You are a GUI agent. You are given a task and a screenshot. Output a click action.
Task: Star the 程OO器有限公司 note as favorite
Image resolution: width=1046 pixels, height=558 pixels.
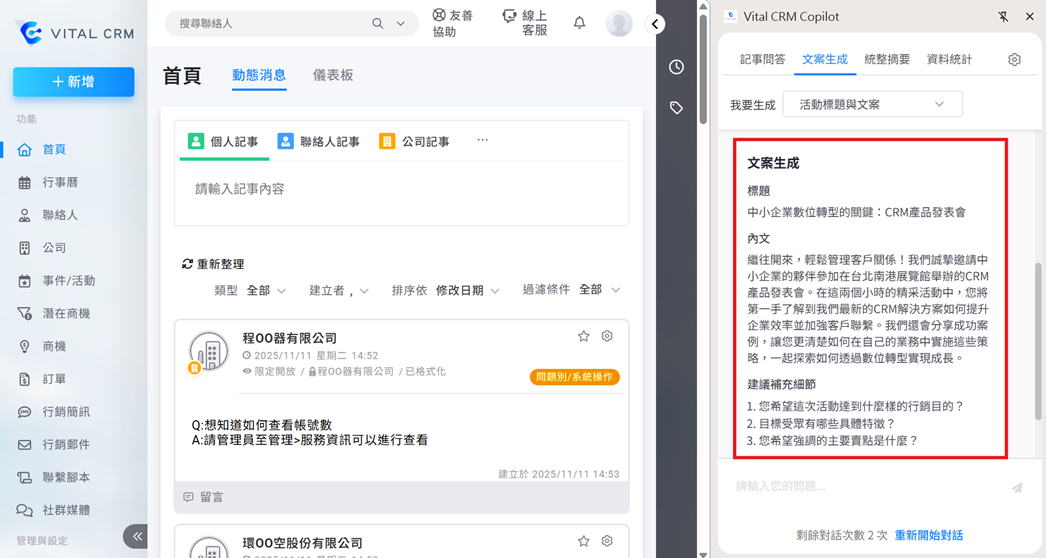(x=584, y=337)
